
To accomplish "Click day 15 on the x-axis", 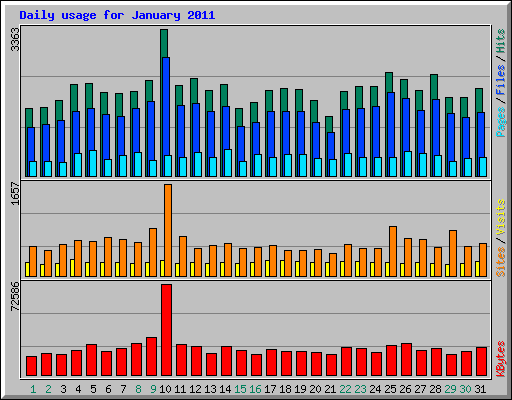I will tap(240, 389).
